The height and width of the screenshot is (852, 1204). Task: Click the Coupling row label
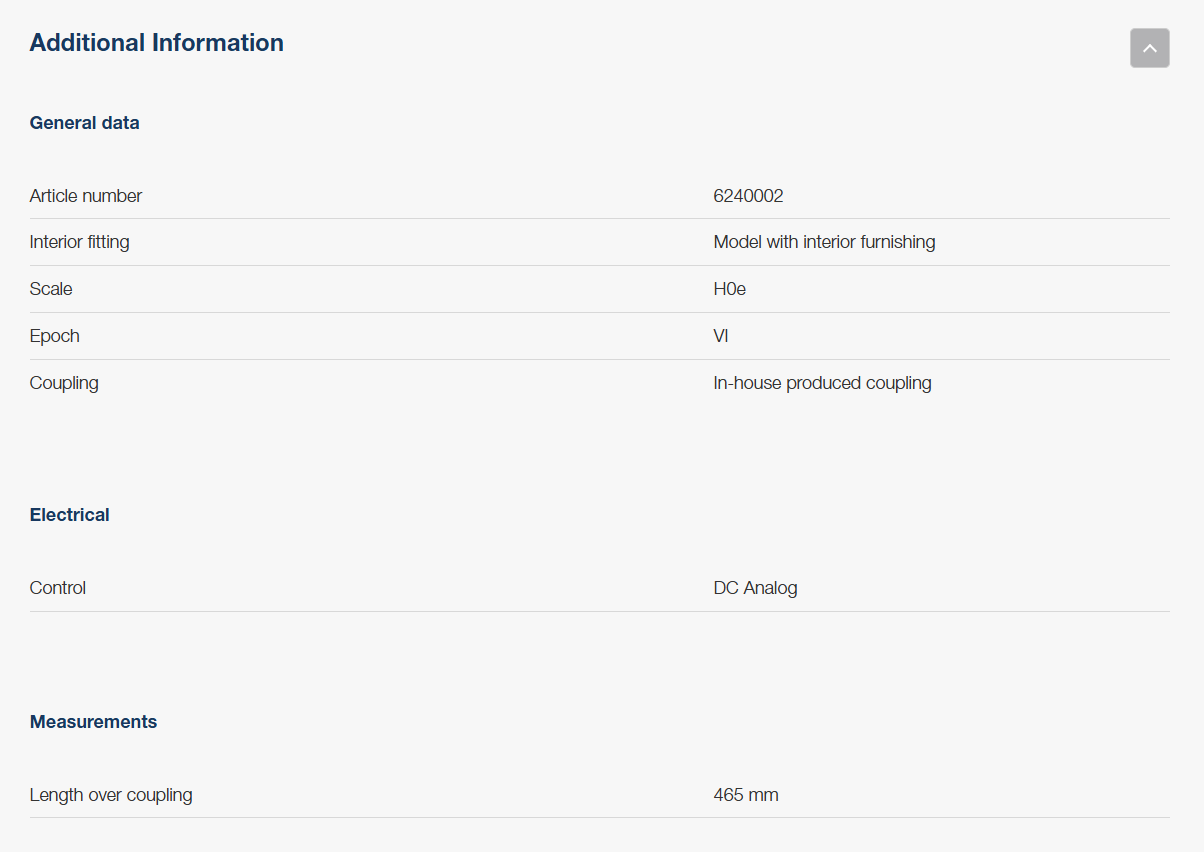coord(64,383)
